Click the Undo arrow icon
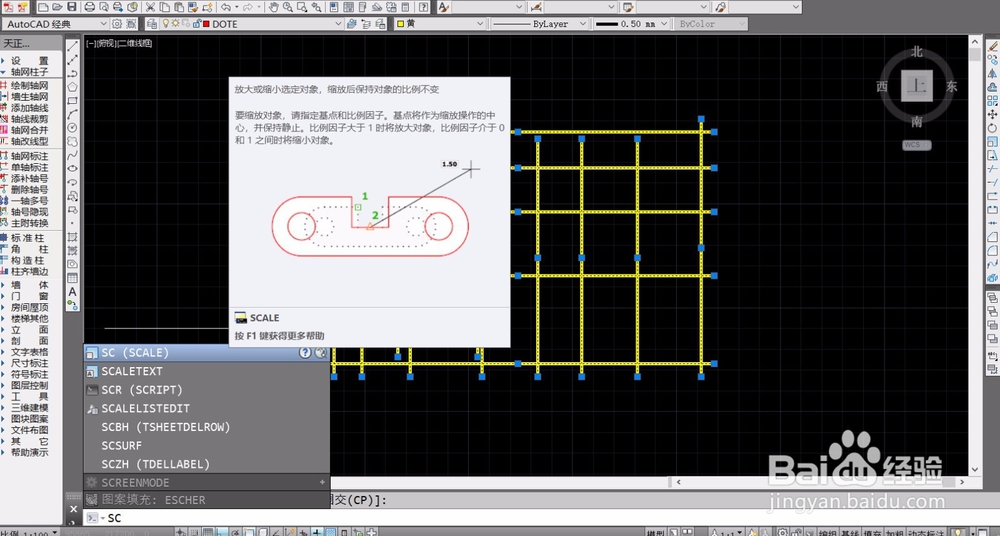This screenshot has height=536, width=1000. pyautogui.click(x=225, y=8)
